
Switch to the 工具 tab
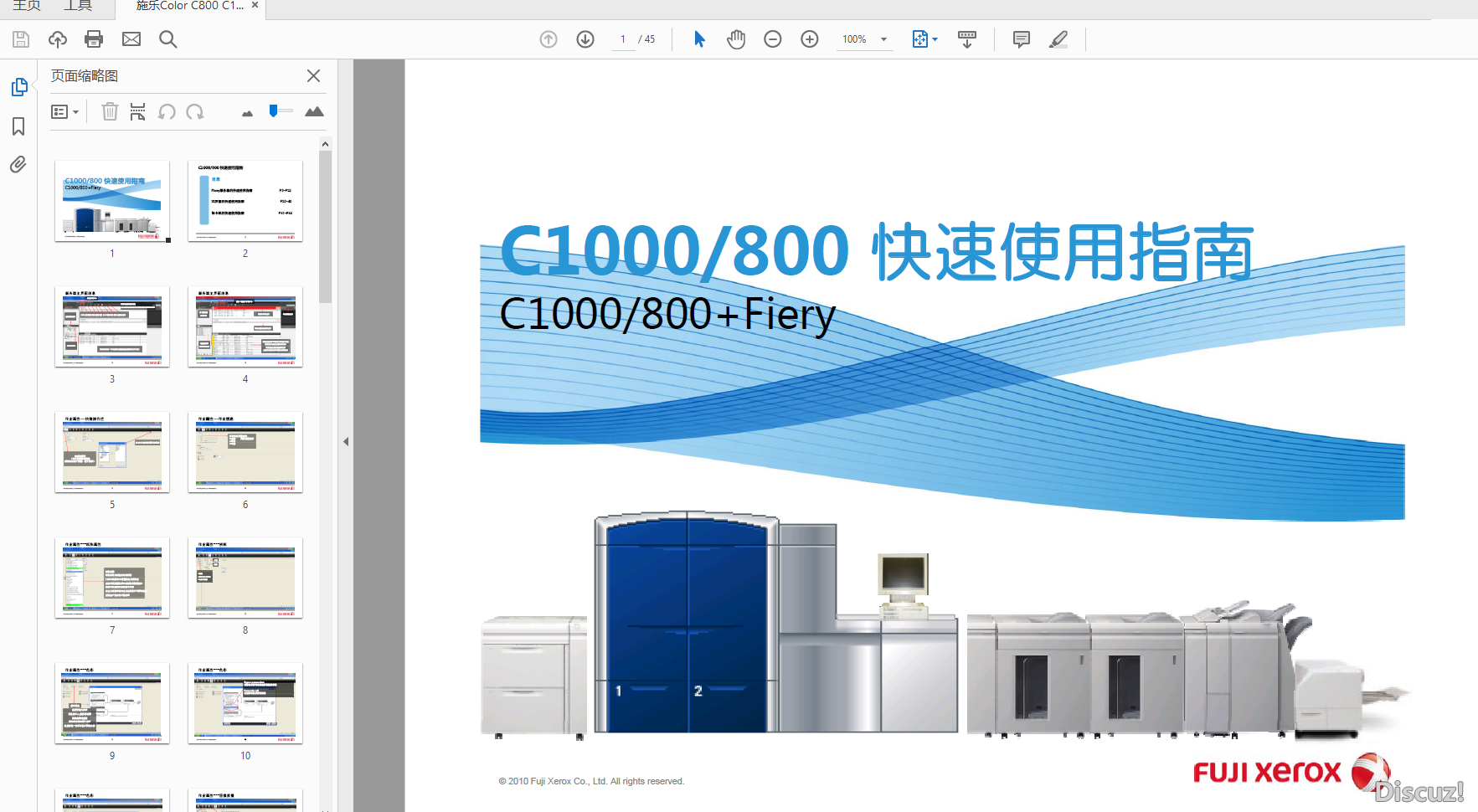pyautogui.click(x=78, y=6)
